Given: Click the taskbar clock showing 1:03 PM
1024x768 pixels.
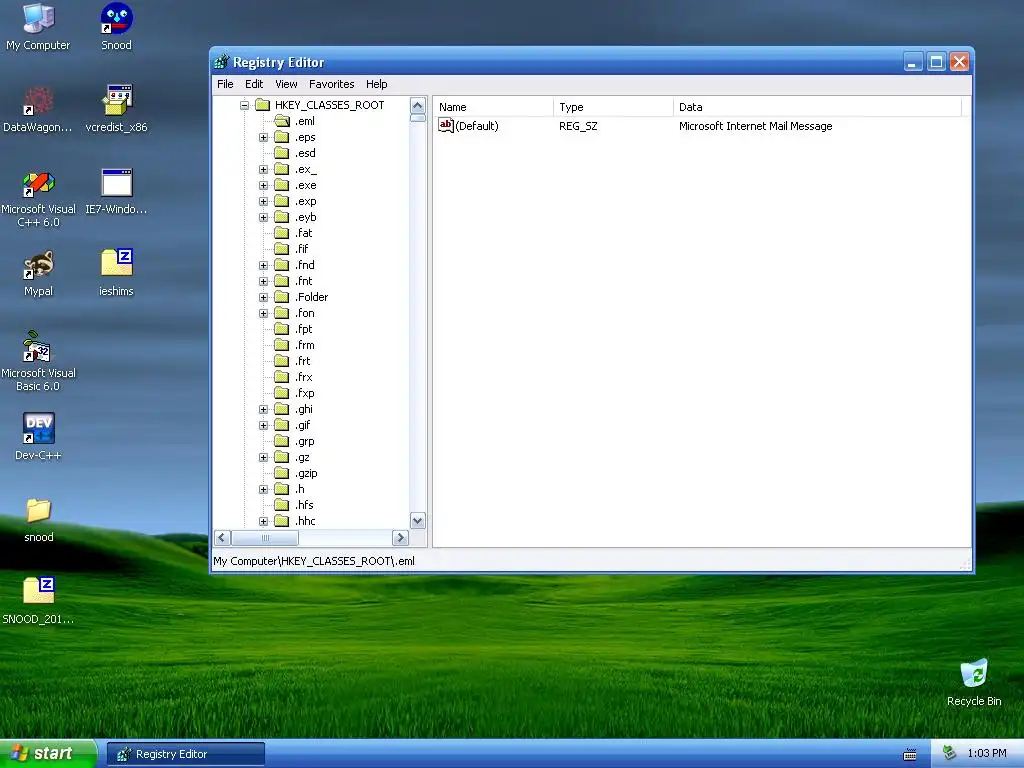Looking at the screenshot, I should pyautogui.click(x=987, y=754).
